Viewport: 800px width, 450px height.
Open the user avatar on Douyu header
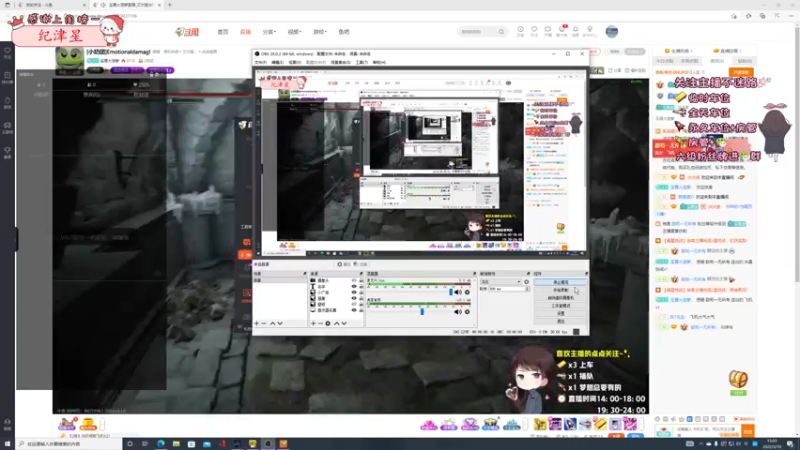tap(612, 31)
